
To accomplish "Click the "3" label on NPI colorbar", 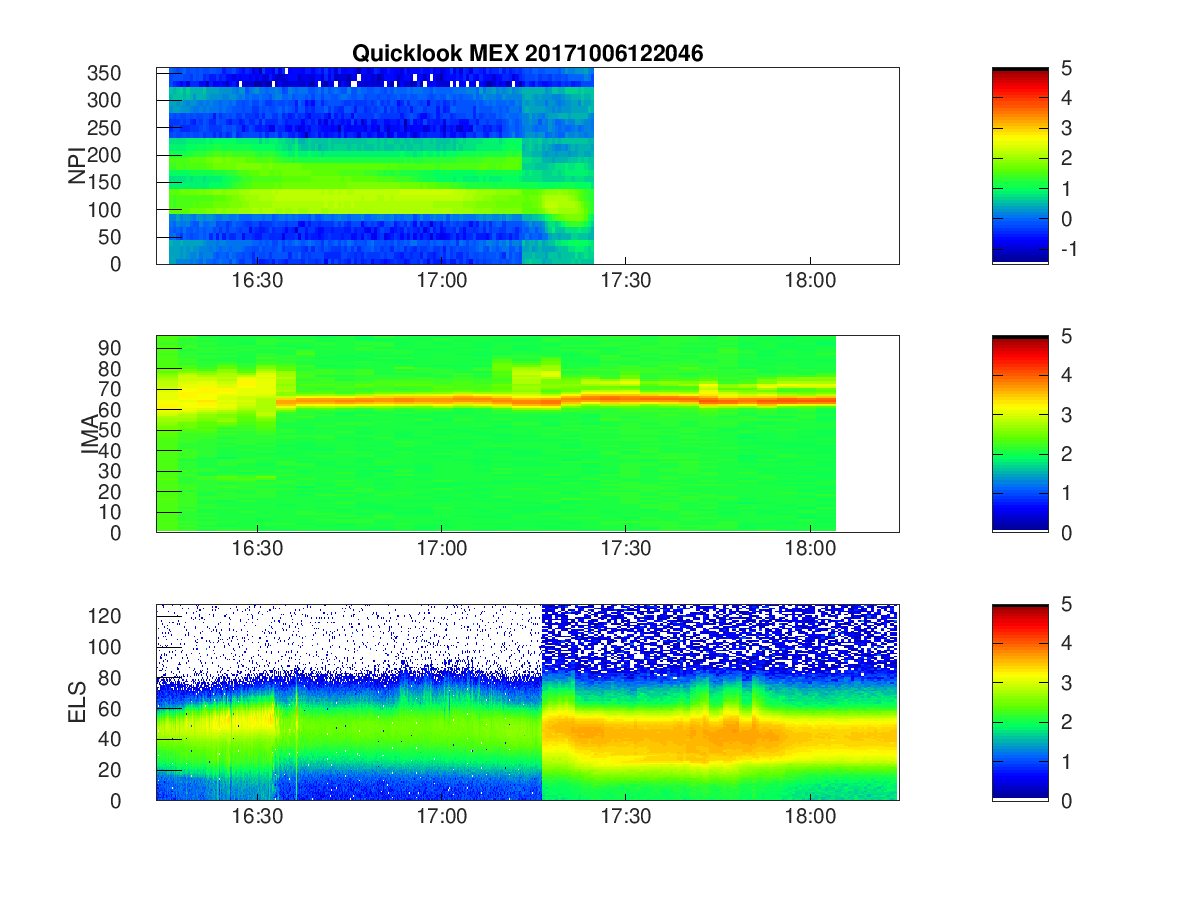I will (1066, 128).
